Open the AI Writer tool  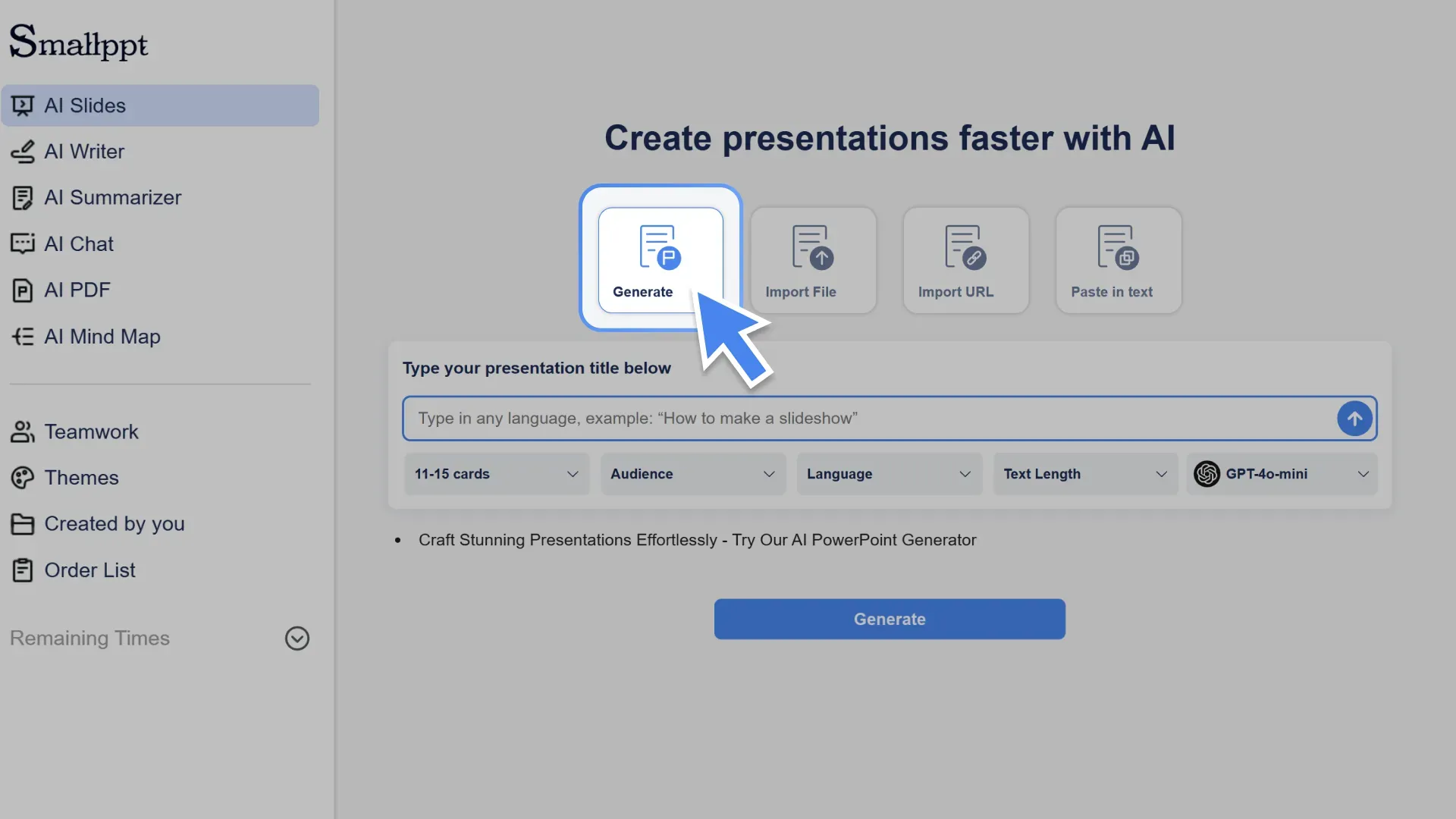coord(84,151)
